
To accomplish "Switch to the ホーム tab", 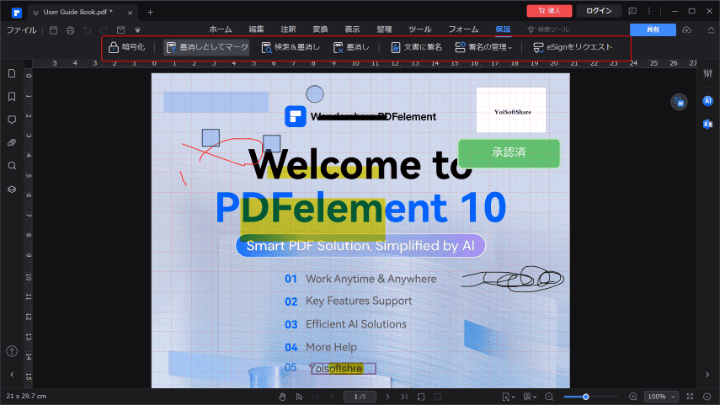I will pos(220,29).
